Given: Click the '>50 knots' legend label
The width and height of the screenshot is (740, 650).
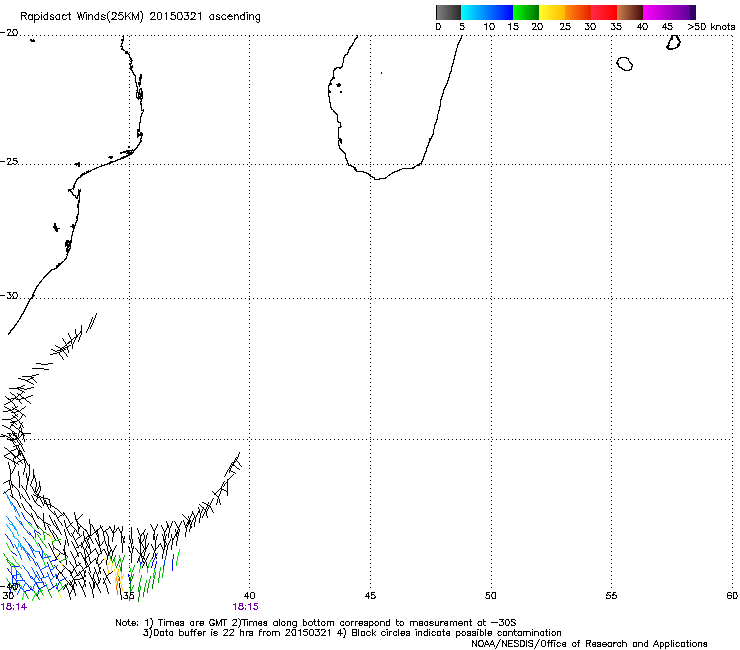Looking at the screenshot, I should 711,27.
